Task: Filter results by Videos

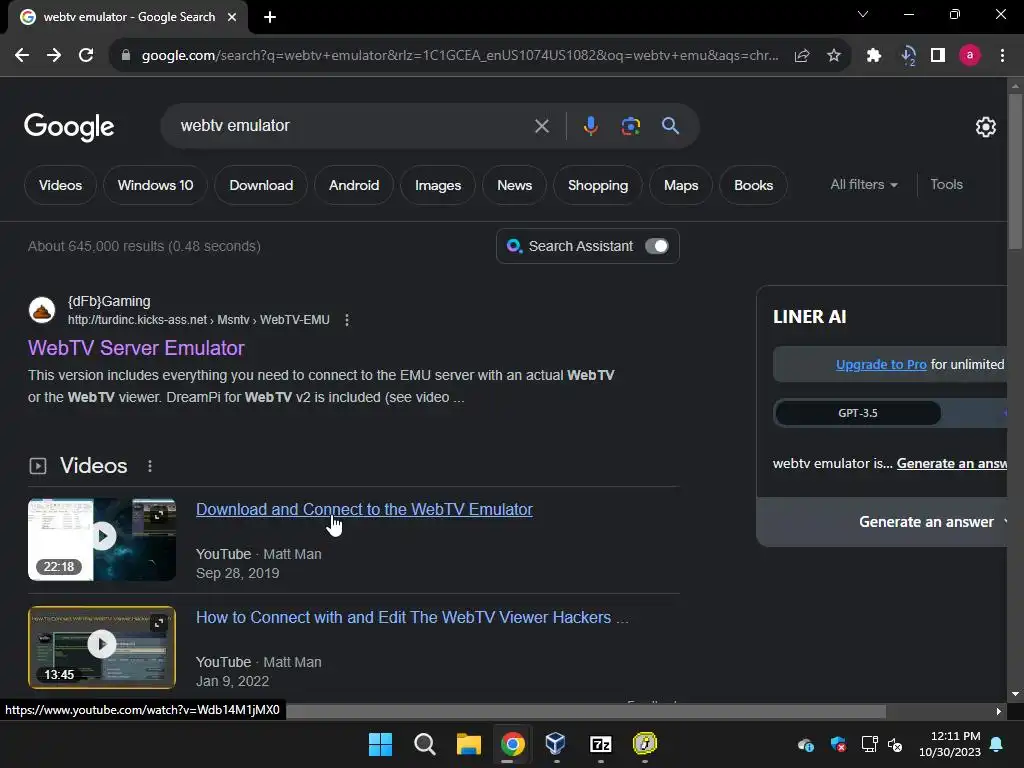Action: [60, 185]
